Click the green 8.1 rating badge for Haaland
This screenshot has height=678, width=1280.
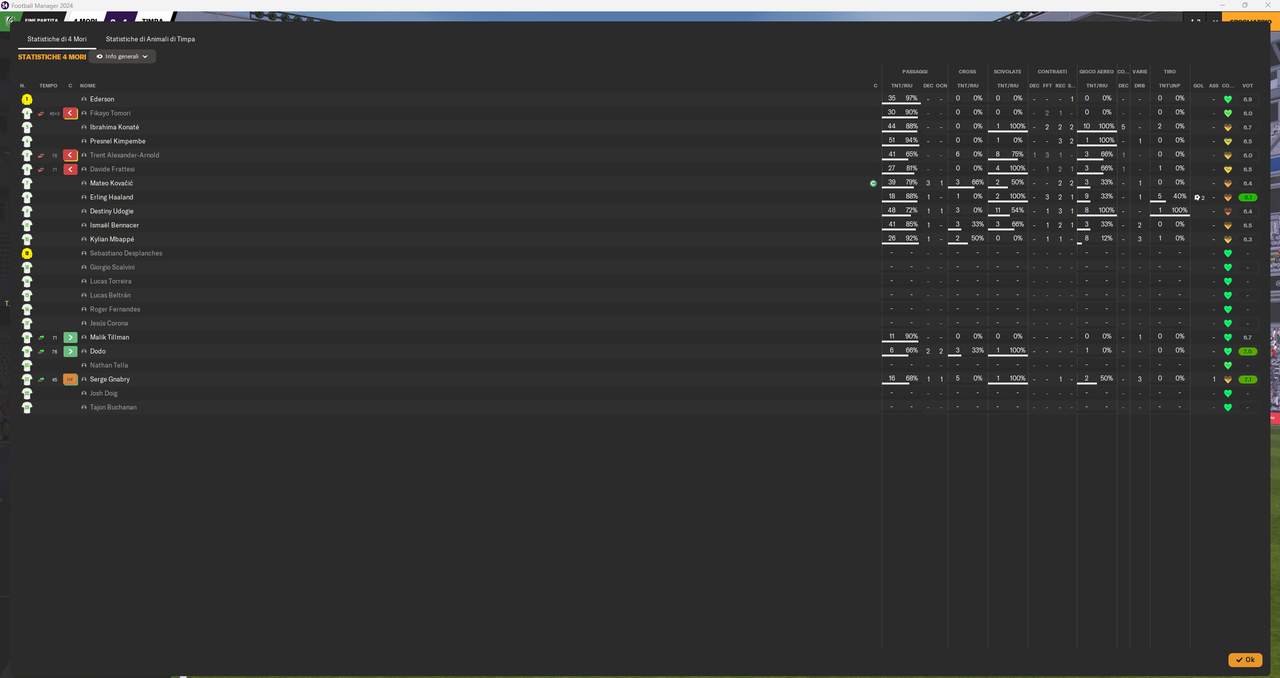(1247, 197)
